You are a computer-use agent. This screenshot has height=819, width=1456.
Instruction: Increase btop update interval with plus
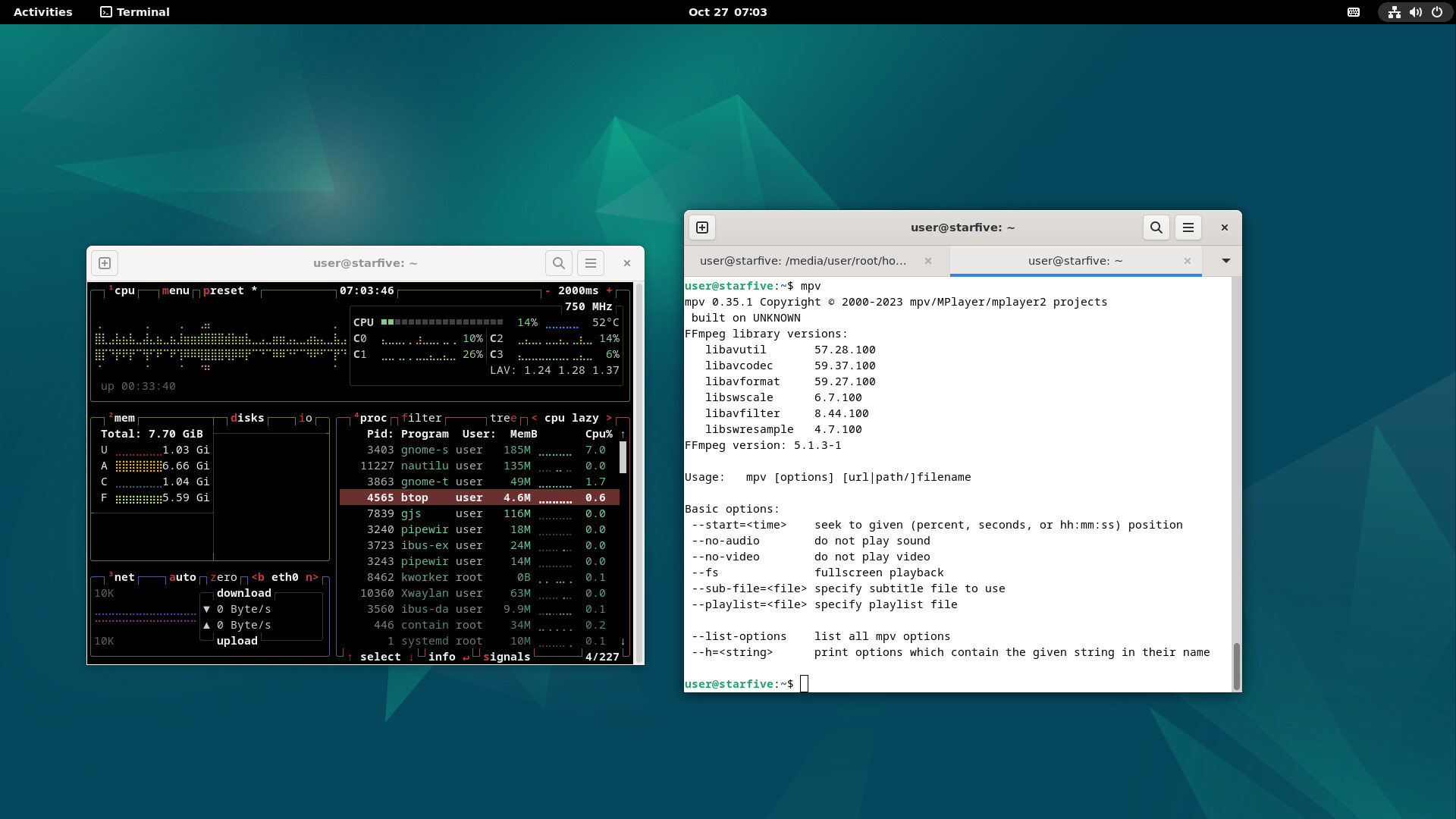[x=609, y=290]
